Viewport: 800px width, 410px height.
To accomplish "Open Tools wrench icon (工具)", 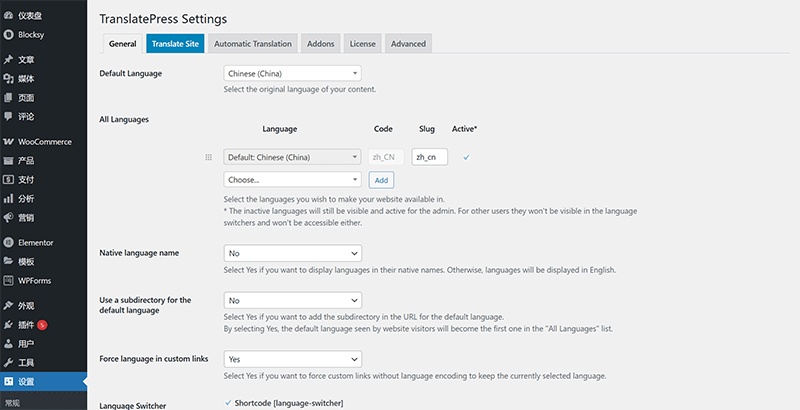I will [8, 363].
